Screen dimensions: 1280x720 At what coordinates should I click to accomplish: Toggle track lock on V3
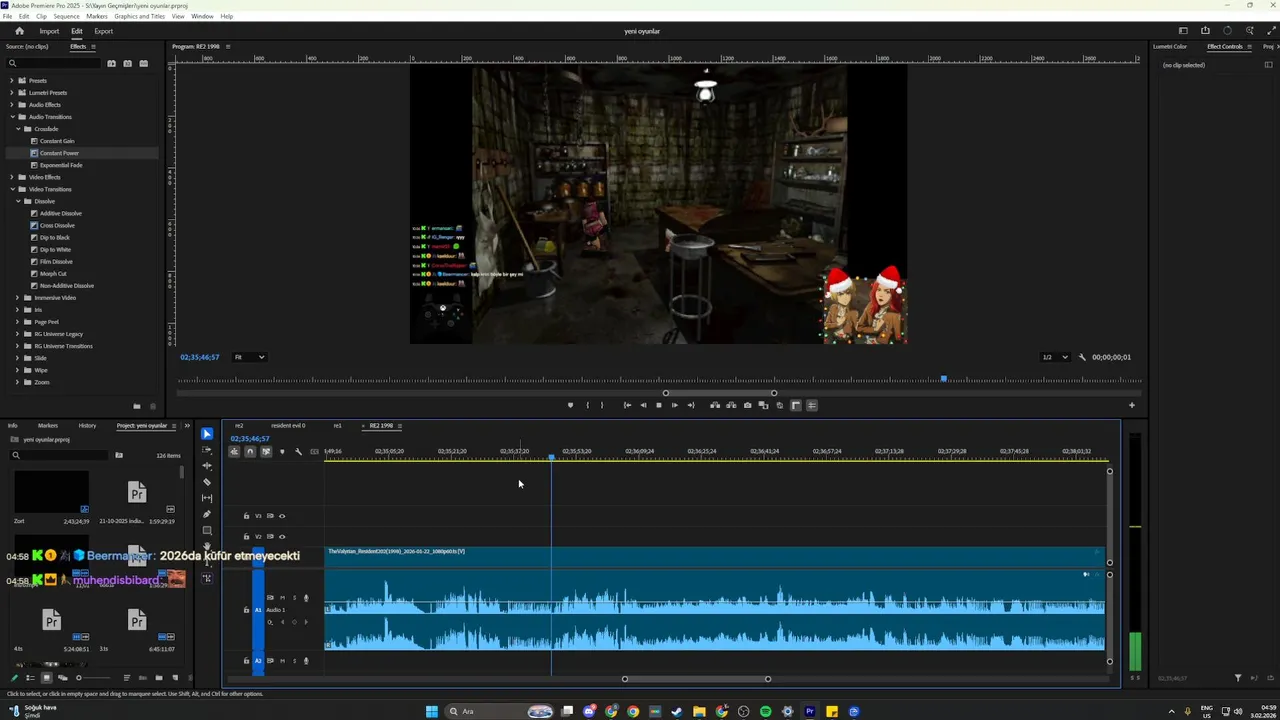click(x=246, y=516)
